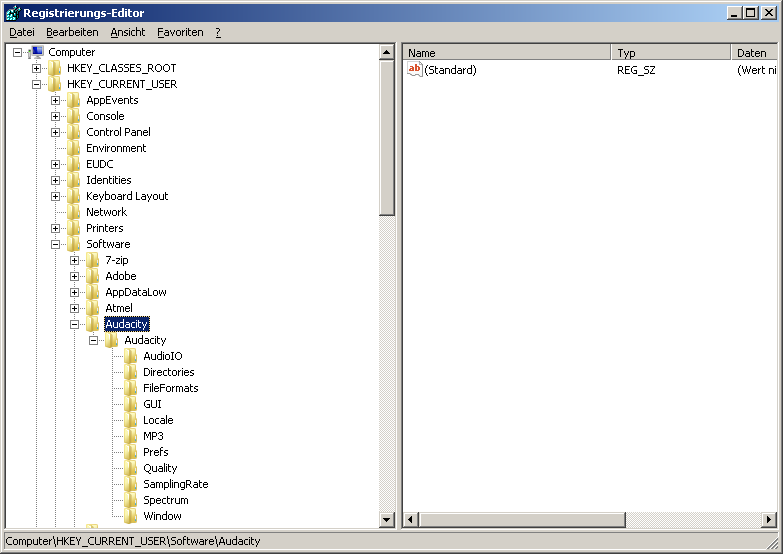Sort by the Typ column header
This screenshot has height=554, width=783.
[x=671, y=52]
